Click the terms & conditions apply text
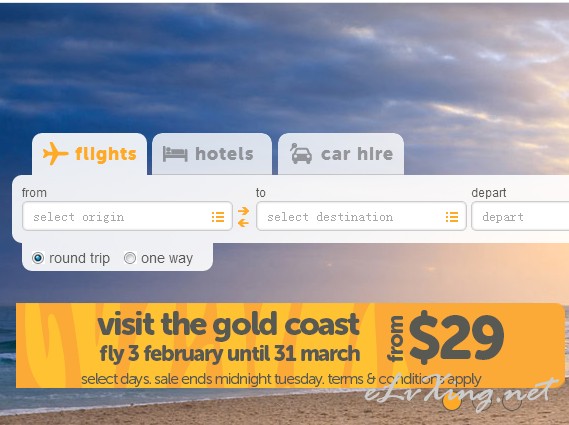 [405, 379]
